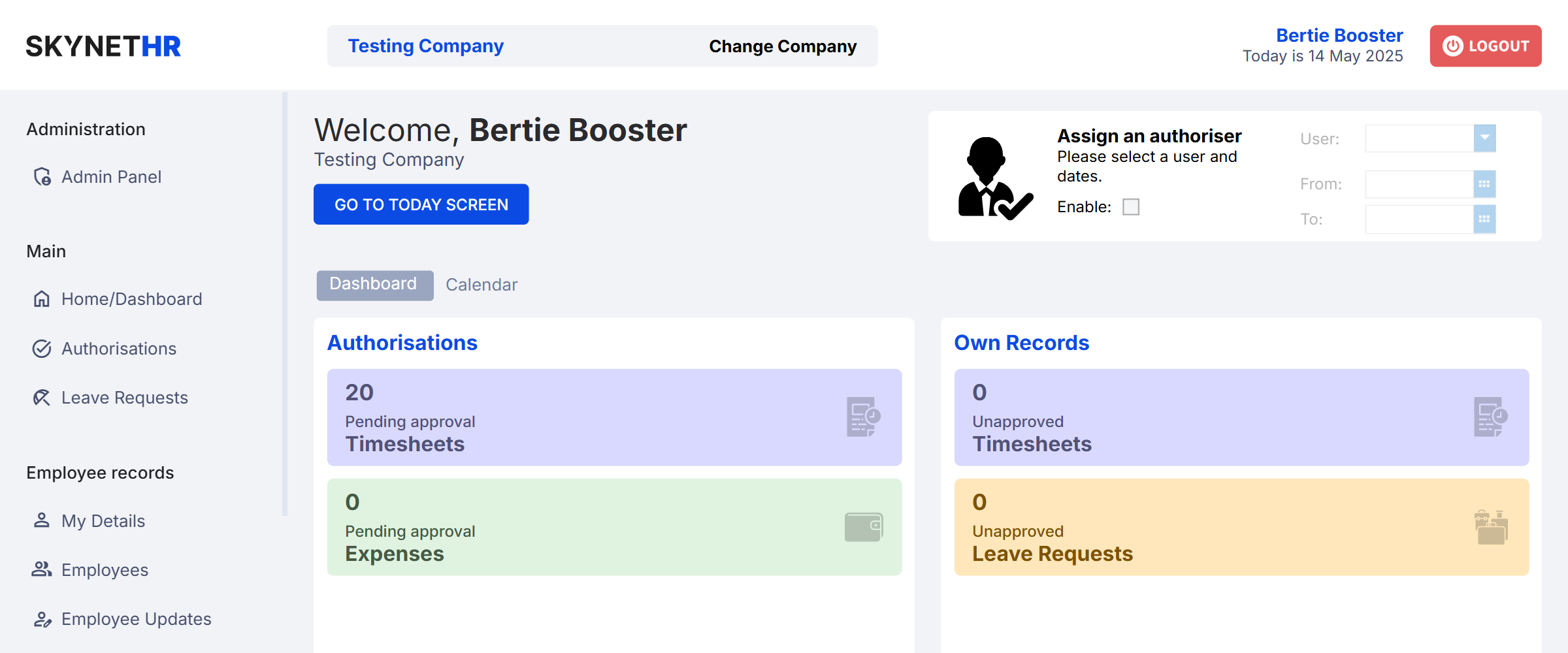
Task: Click the wallet icon on Expenses card
Action: tap(864, 527)
